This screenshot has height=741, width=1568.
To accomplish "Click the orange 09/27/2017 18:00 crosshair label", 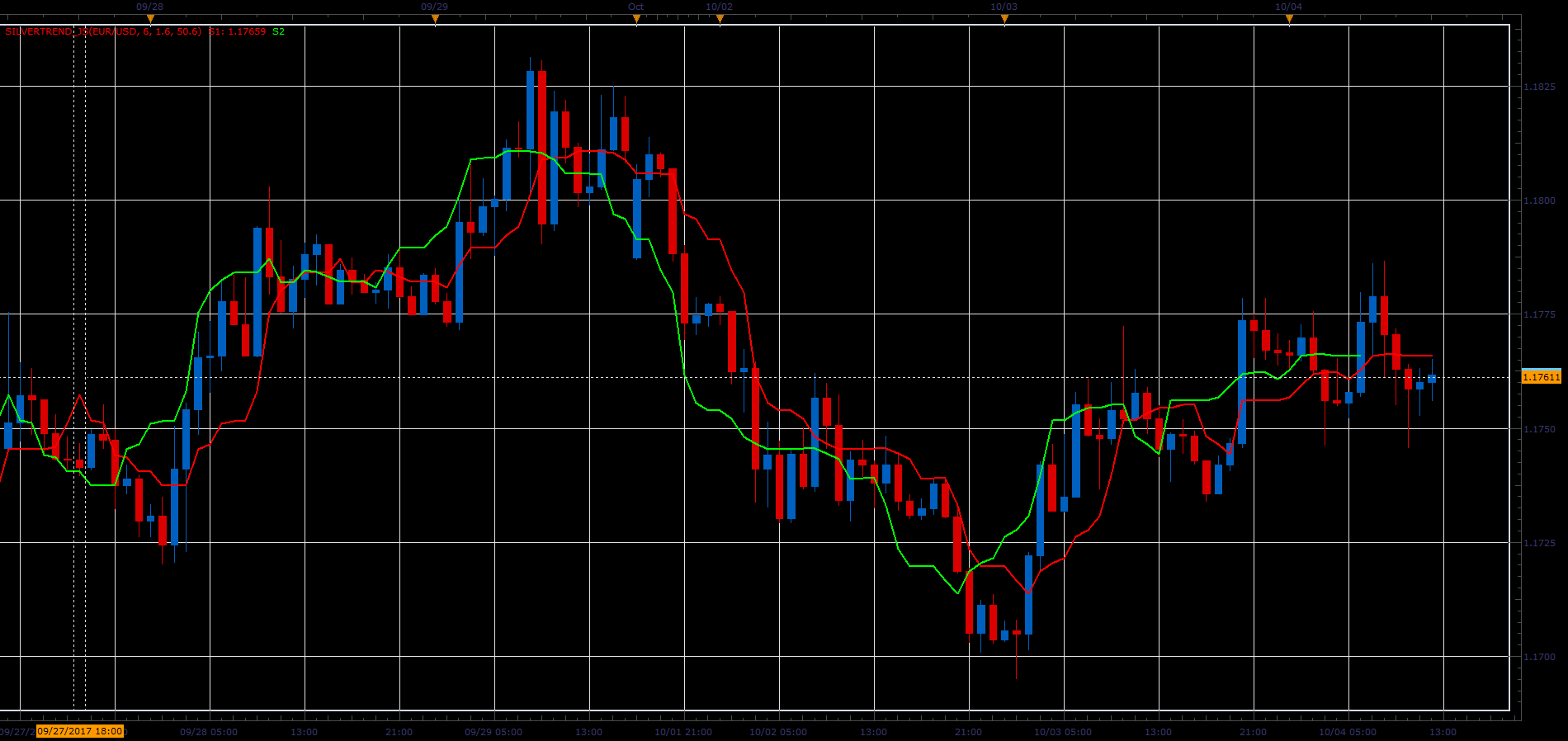I will click(80, 731).
